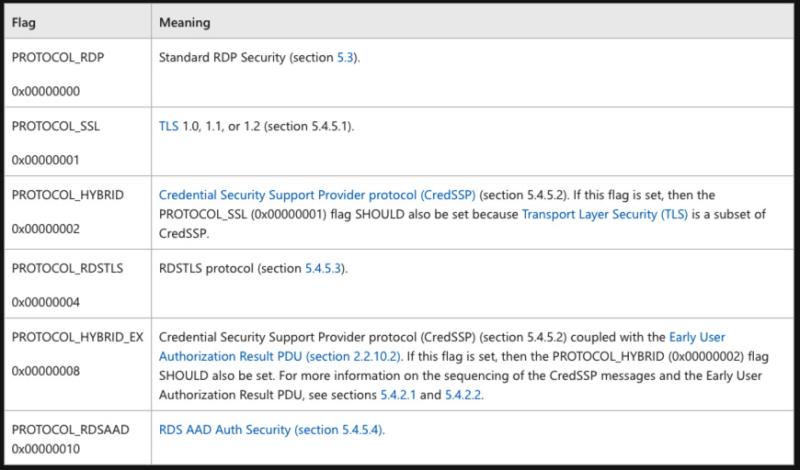The image size is (800, 470).
Task: Click the PROTOCOL_RDSAAD flag name
Action: pyautogui.click(x=70, y=430)
